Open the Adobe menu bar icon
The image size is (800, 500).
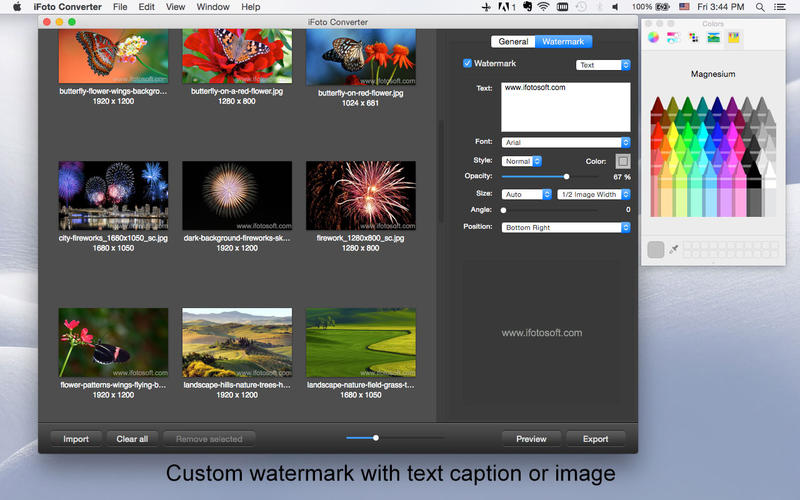click(506, 7)
